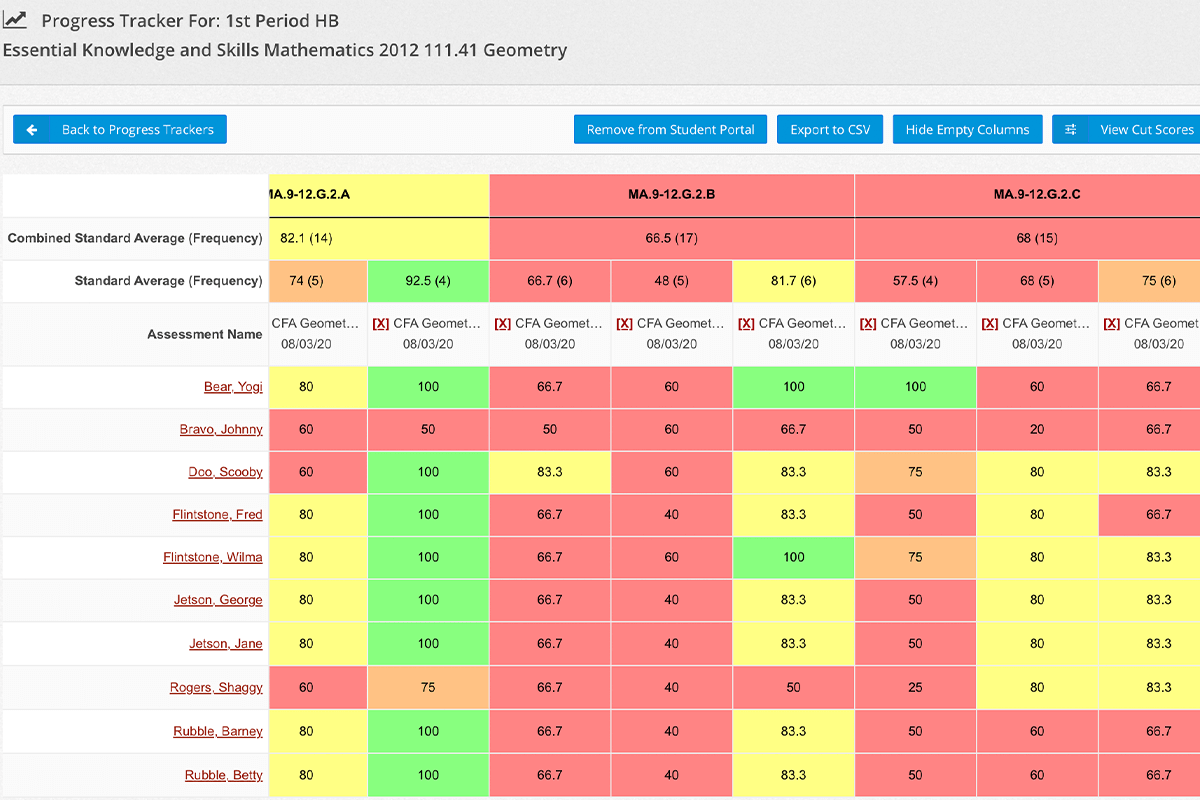Export the tracker to CSV
The width and height of the screenshot is (1200, 800).
(830, 130)
